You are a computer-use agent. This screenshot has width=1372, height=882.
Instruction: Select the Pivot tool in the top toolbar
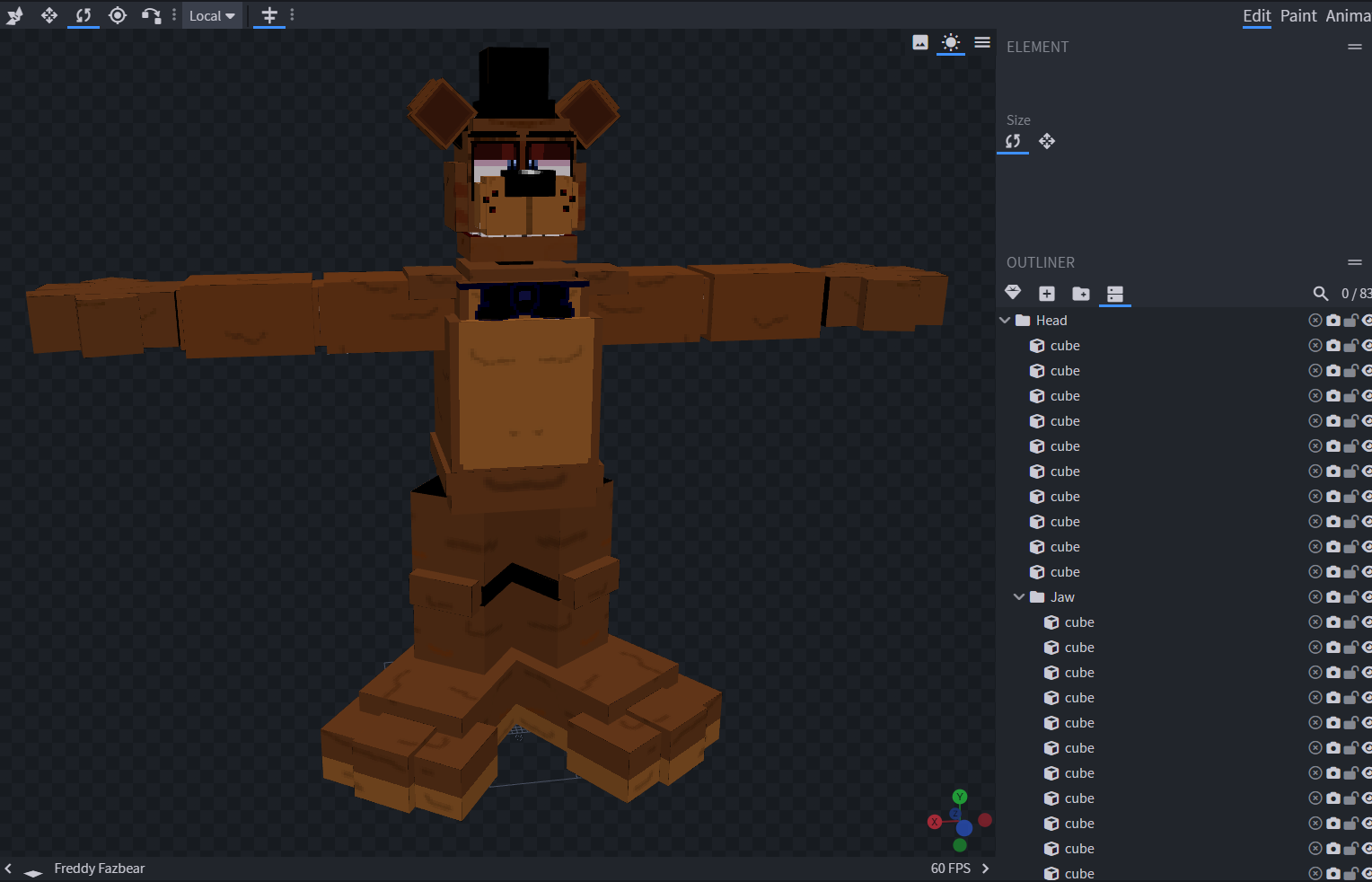click(x=118, y=15)
